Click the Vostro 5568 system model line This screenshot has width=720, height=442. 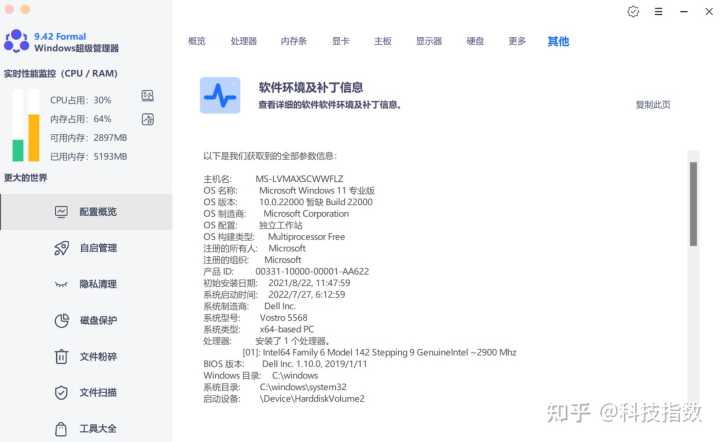coord(284,318)
